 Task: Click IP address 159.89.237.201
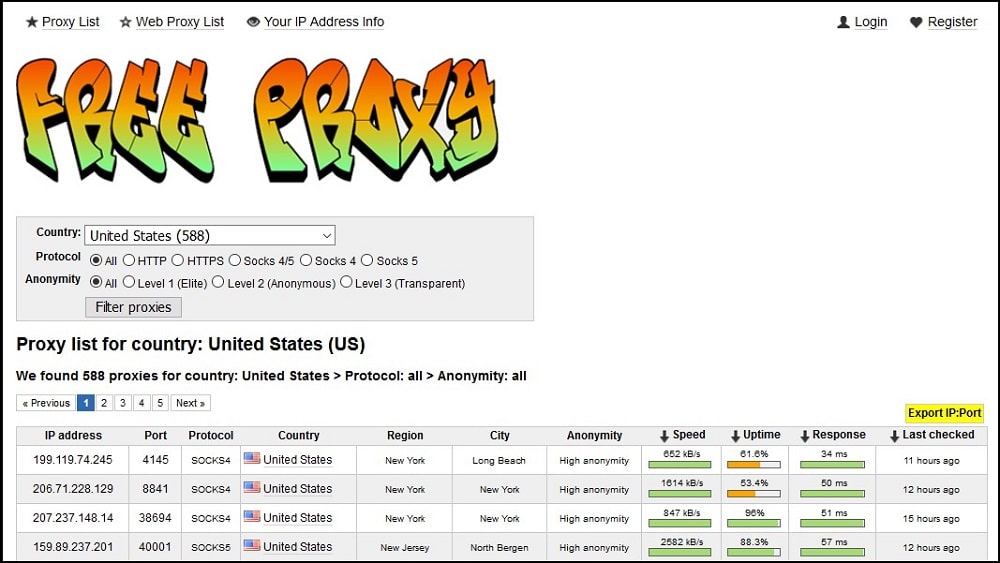pos(73,547)
